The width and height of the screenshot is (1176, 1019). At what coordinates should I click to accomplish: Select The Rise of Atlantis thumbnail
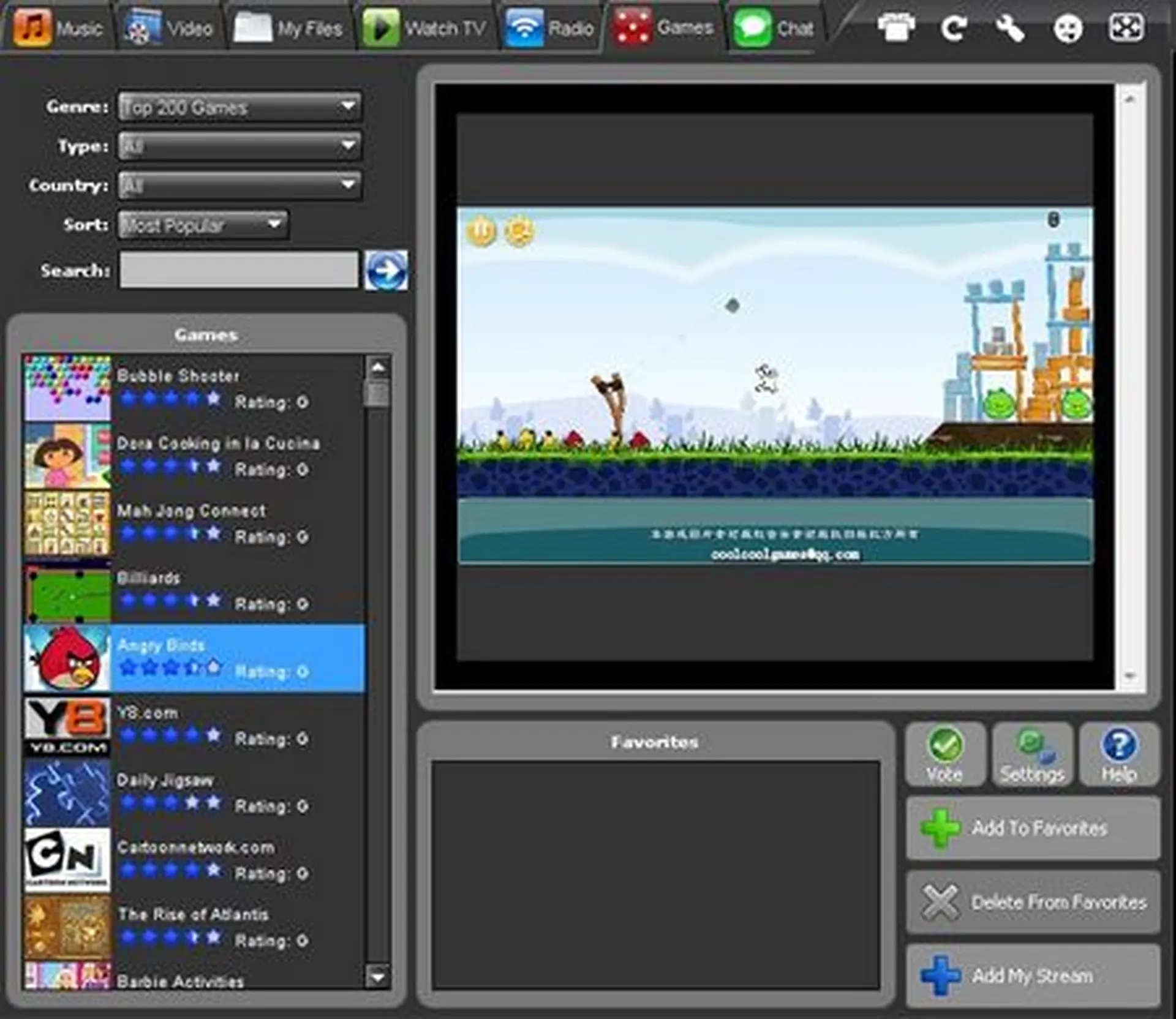pyautogui.click(x=67, y=927)
